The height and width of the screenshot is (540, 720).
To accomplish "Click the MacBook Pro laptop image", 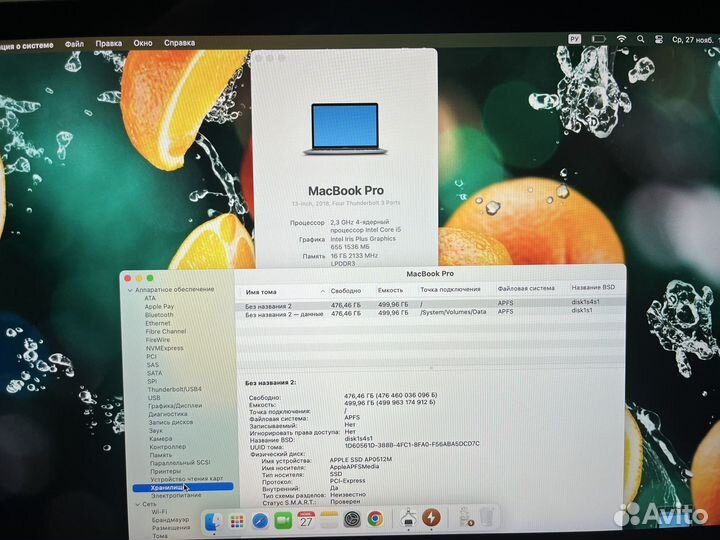I will coord(345,129).
